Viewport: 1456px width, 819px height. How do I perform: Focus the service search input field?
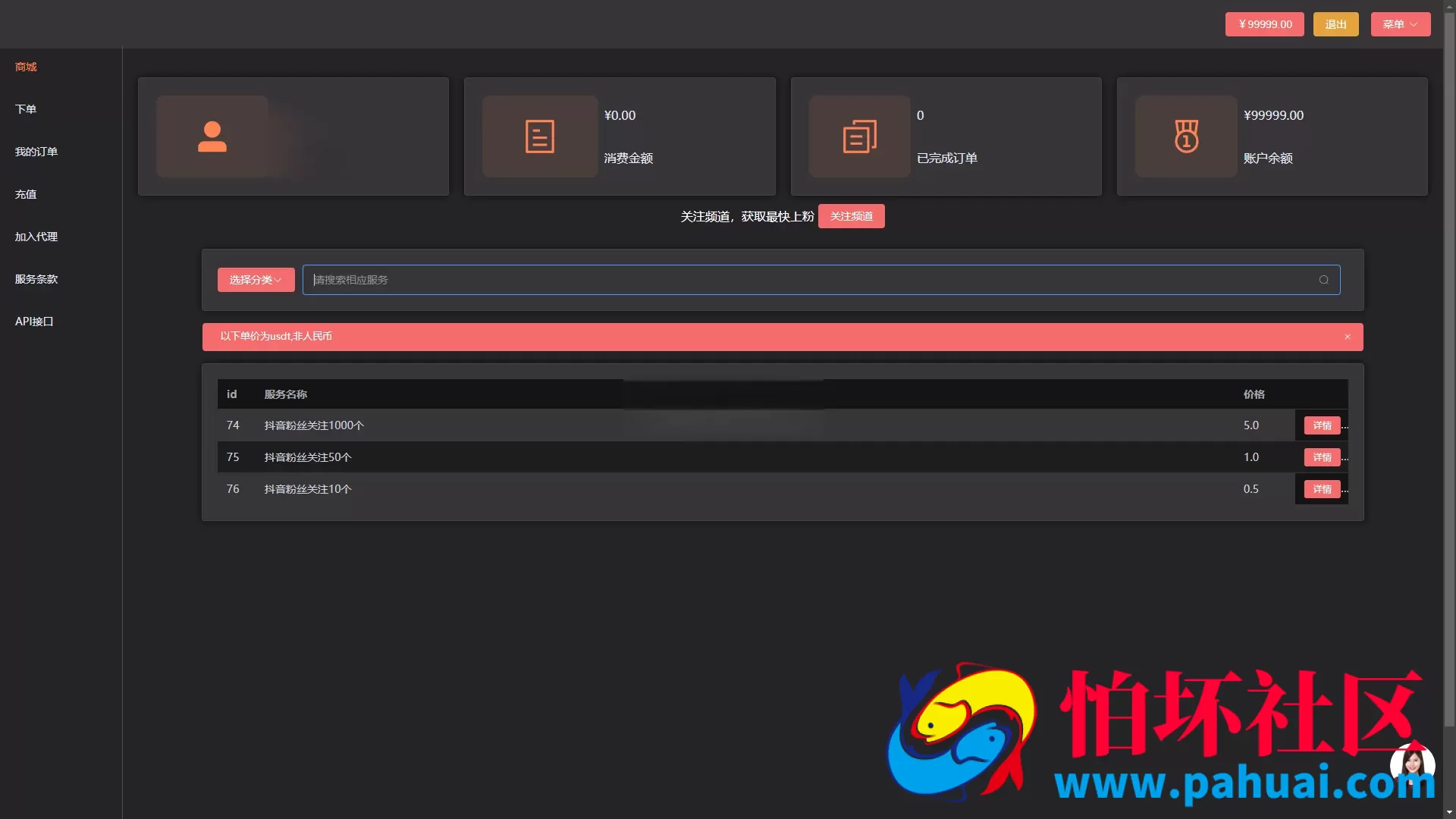[x=811, y=280]
